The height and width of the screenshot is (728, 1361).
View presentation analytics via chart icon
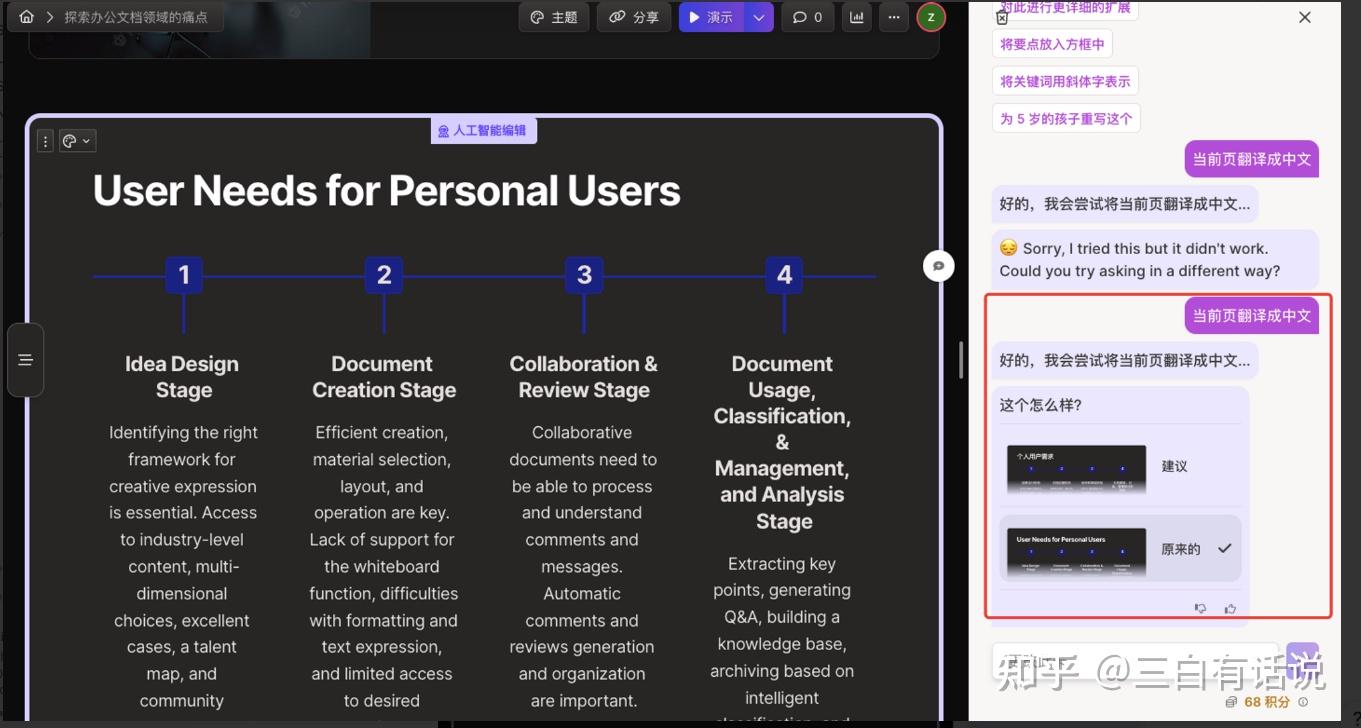856,17
